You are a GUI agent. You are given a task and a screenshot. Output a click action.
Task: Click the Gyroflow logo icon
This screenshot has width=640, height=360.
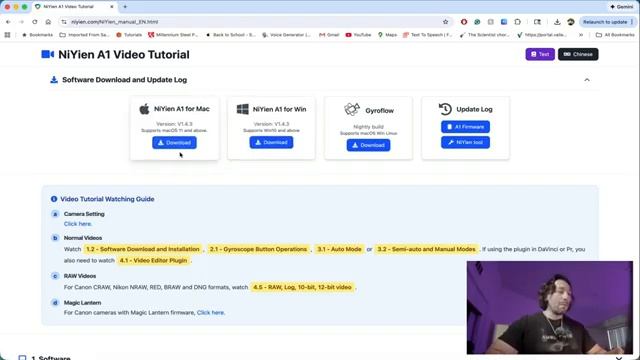pos(352,109)
